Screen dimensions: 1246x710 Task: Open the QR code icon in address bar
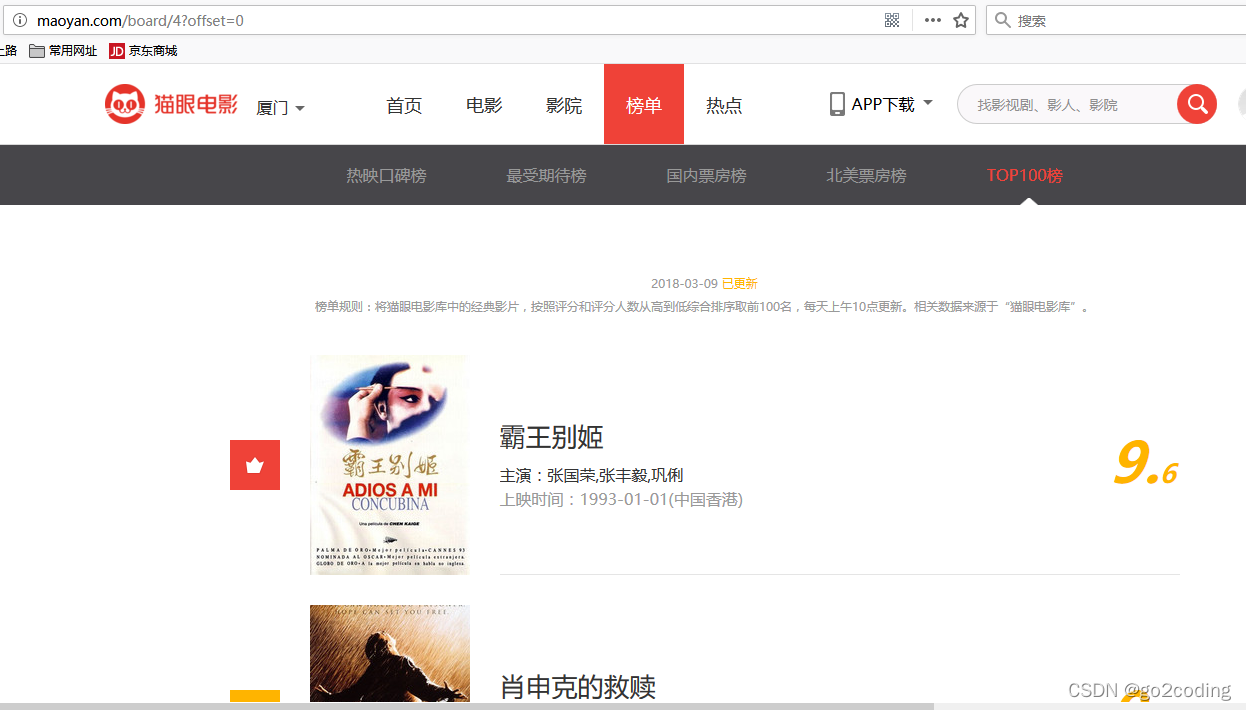(892, 20)
